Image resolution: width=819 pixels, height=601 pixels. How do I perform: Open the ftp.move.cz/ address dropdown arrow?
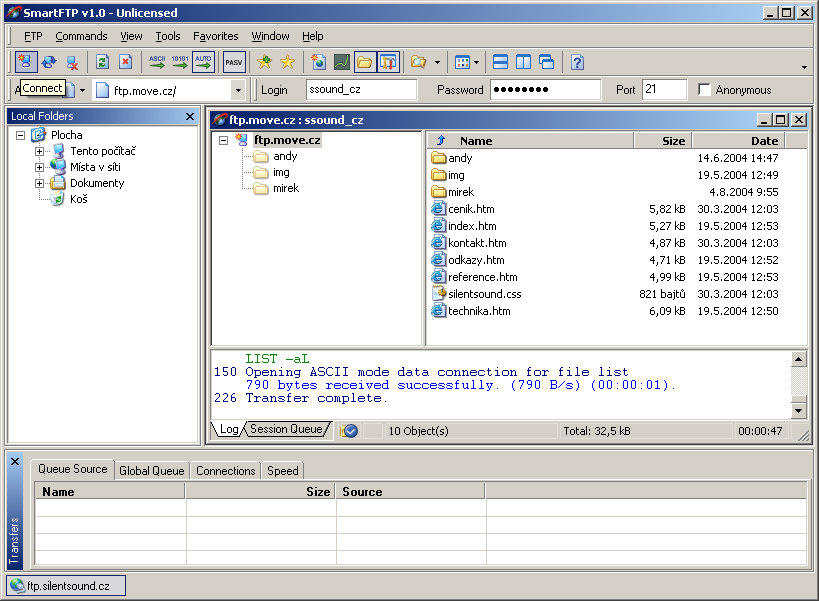pyautogui.click(x=238, y=90)
